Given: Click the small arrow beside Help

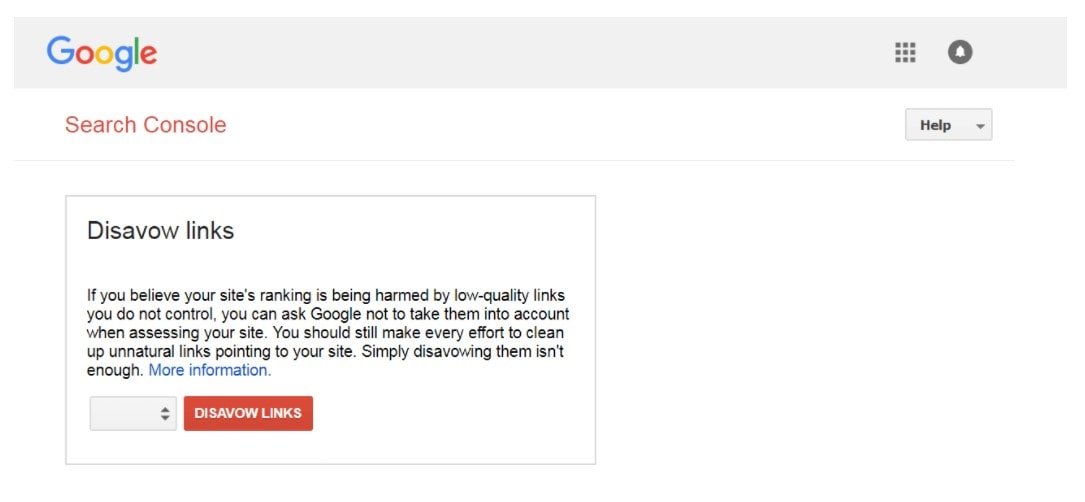Looking at the screenshot, I should click(x=979, y=126).
